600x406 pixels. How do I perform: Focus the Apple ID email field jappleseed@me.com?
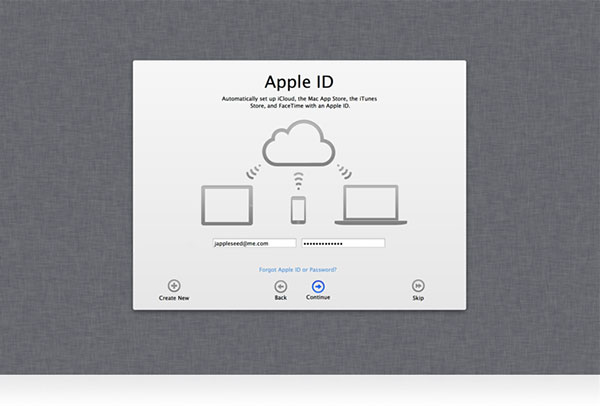(x=254, y=243)
